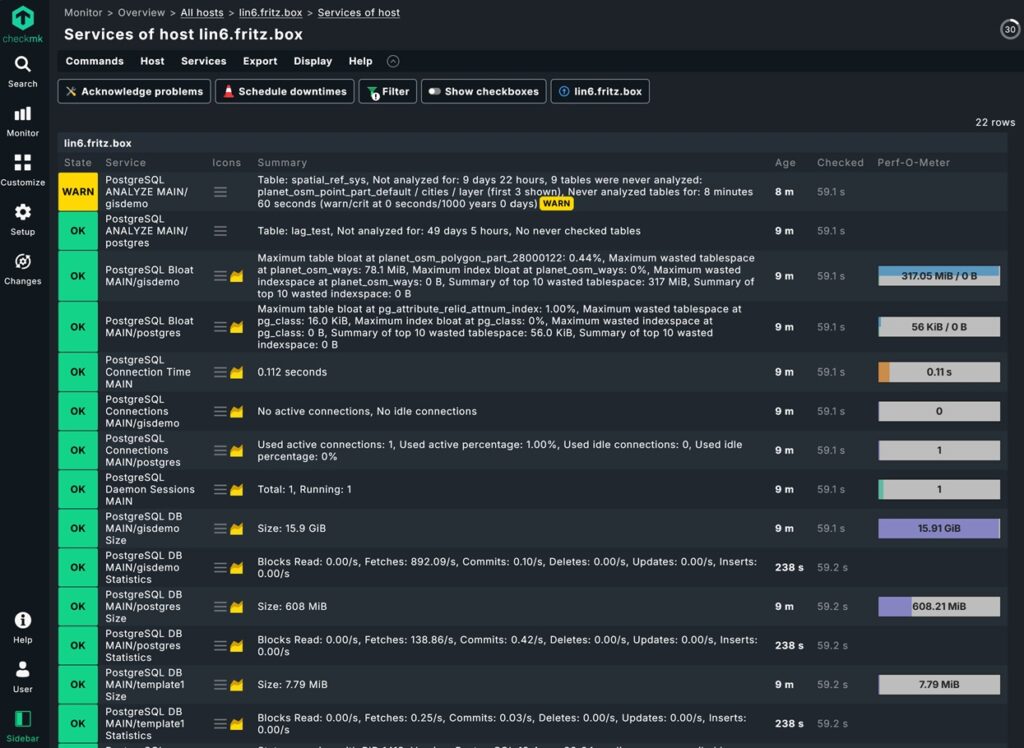
Task: Open graph icon for PostgreSQL DB MAIN/template1 Statistics
Action: click(236, 724)
